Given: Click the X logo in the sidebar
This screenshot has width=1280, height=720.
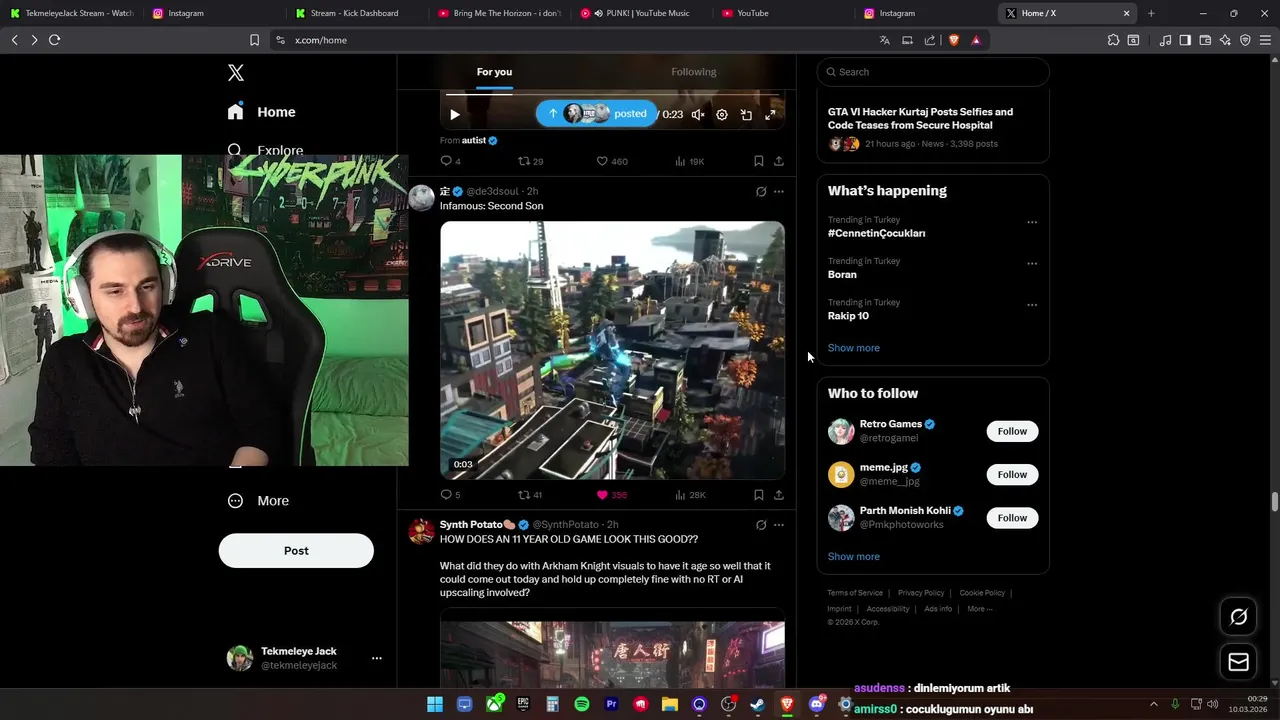Looking at the screenshot, I should coord(236,73).
